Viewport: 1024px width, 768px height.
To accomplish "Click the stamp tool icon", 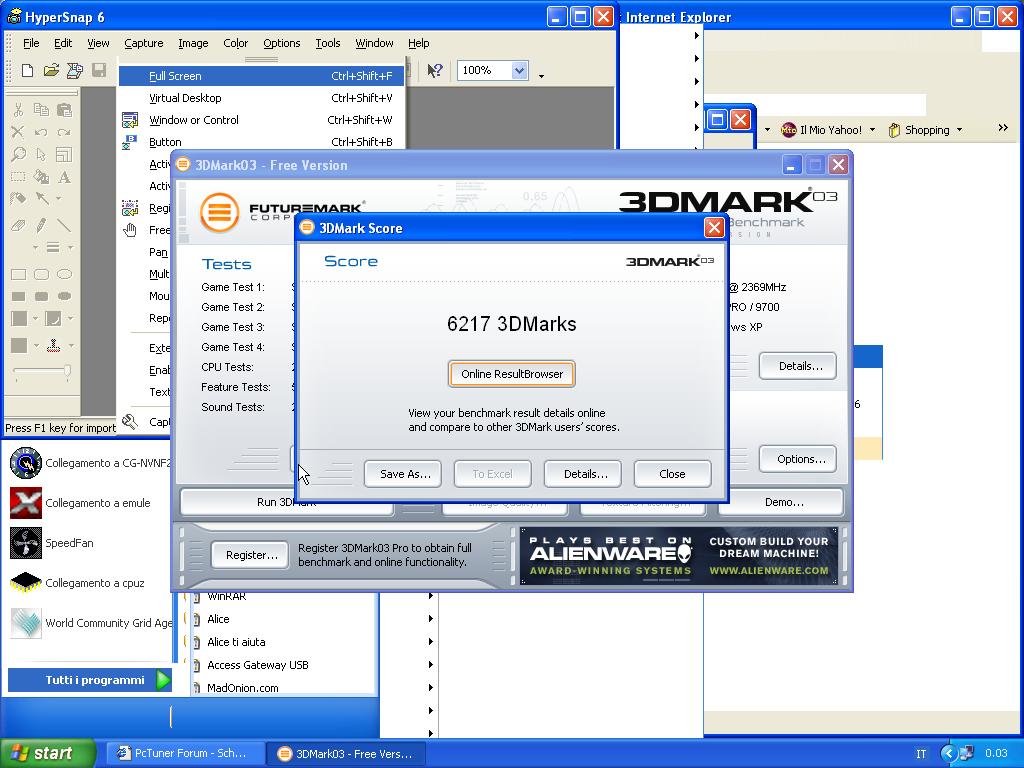I will pos(54,345).
